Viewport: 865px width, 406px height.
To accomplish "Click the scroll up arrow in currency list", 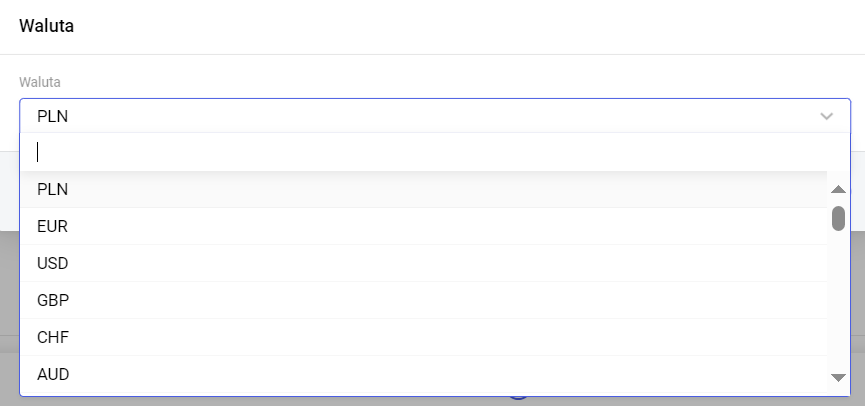I will coord(838,189).
